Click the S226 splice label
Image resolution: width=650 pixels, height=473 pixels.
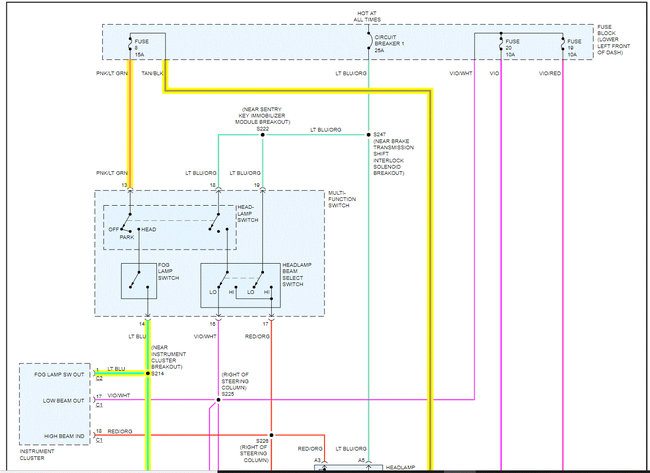pos(262,441)
